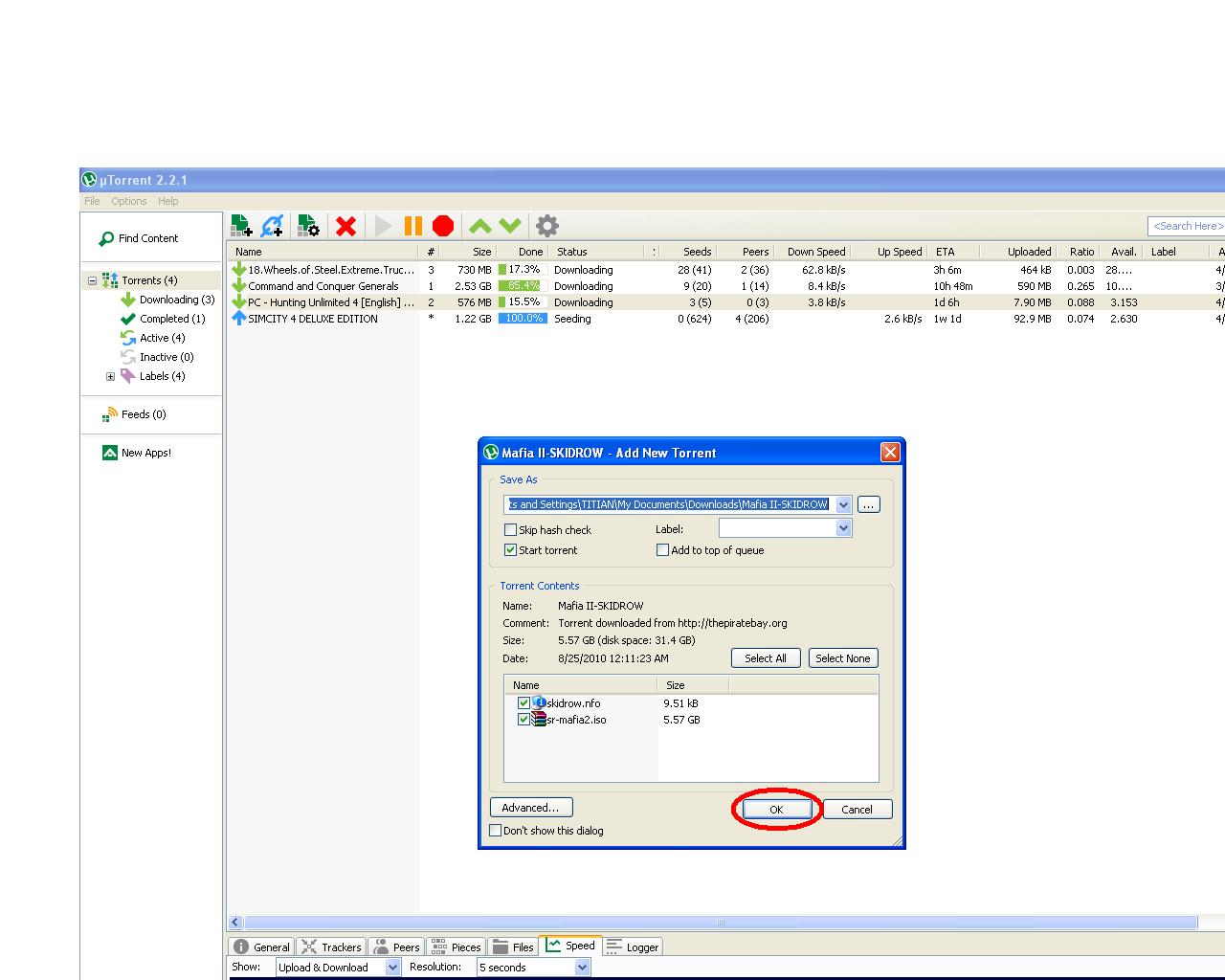Click Add Torrent from URL icon
The width and height of the screenshot is (1225, 980).
(273, 226)
